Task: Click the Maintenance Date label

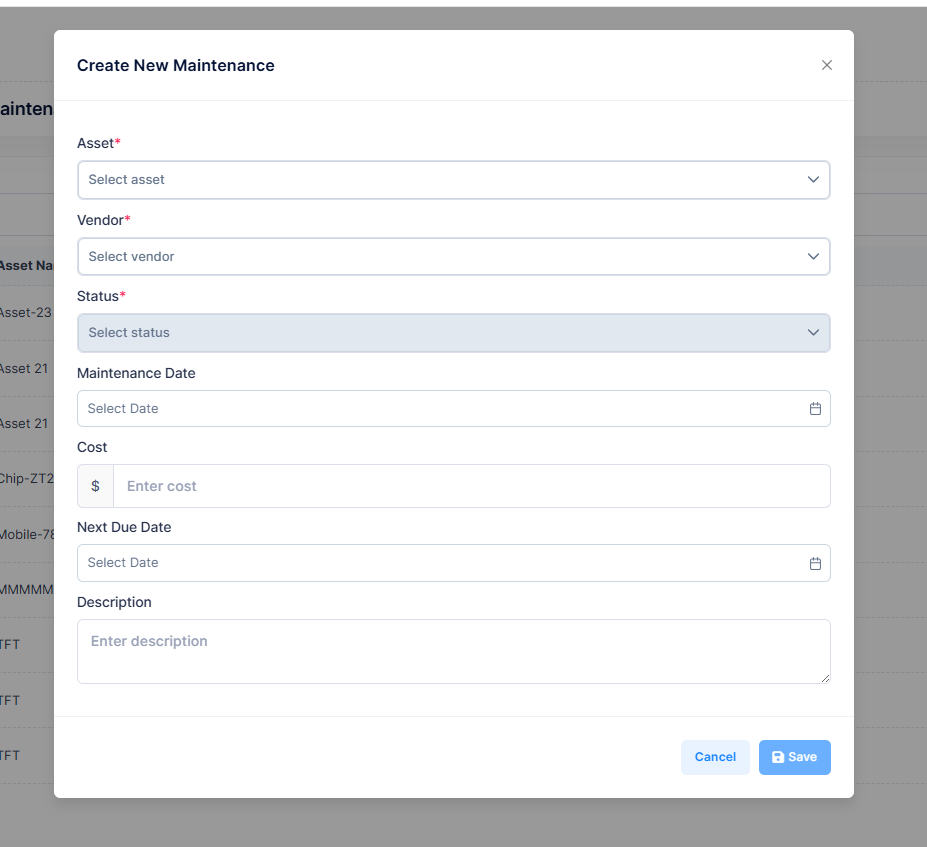Action: (x=136, y=373)
